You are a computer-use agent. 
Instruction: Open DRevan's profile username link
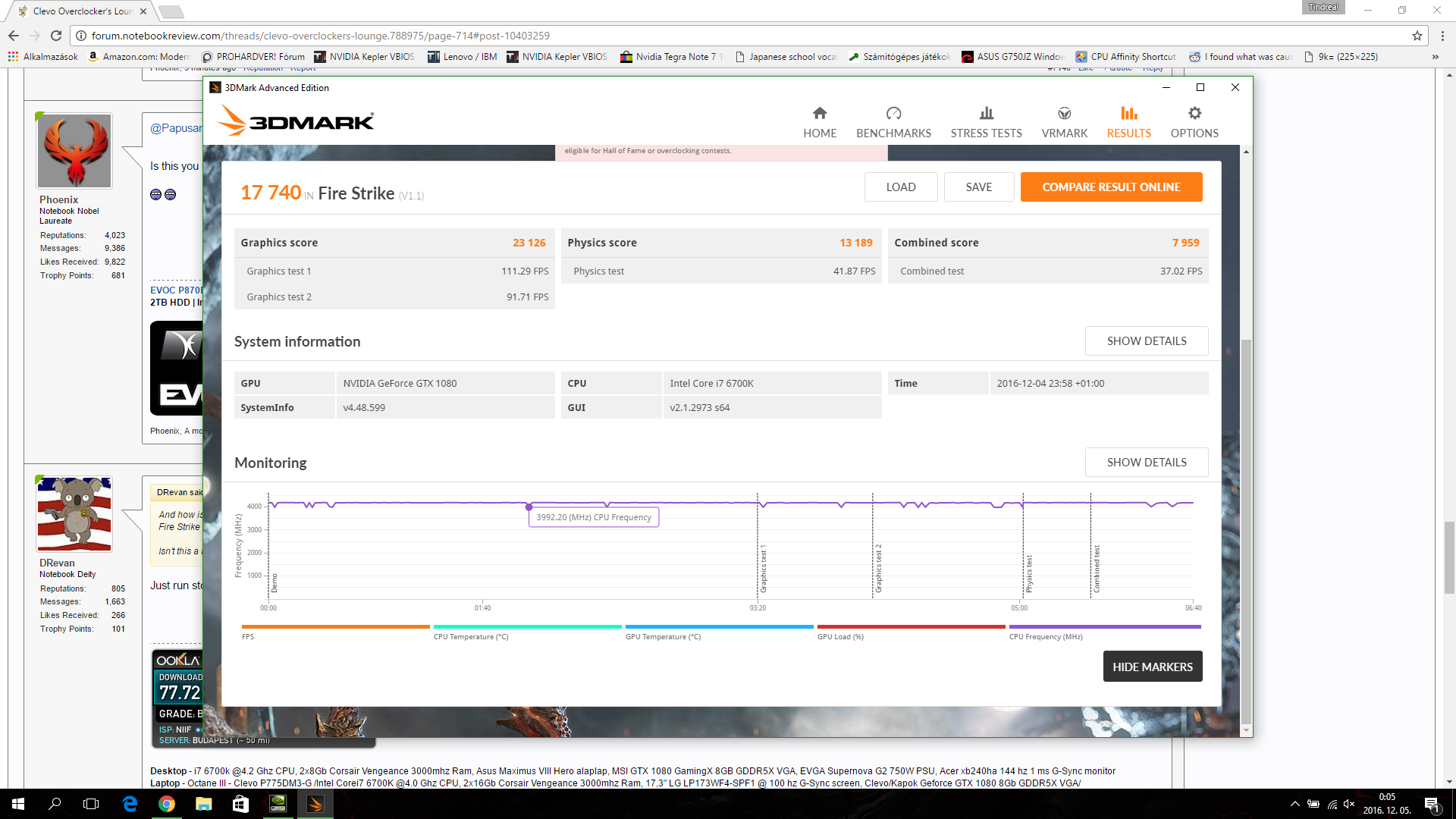[x=57, y=563]
